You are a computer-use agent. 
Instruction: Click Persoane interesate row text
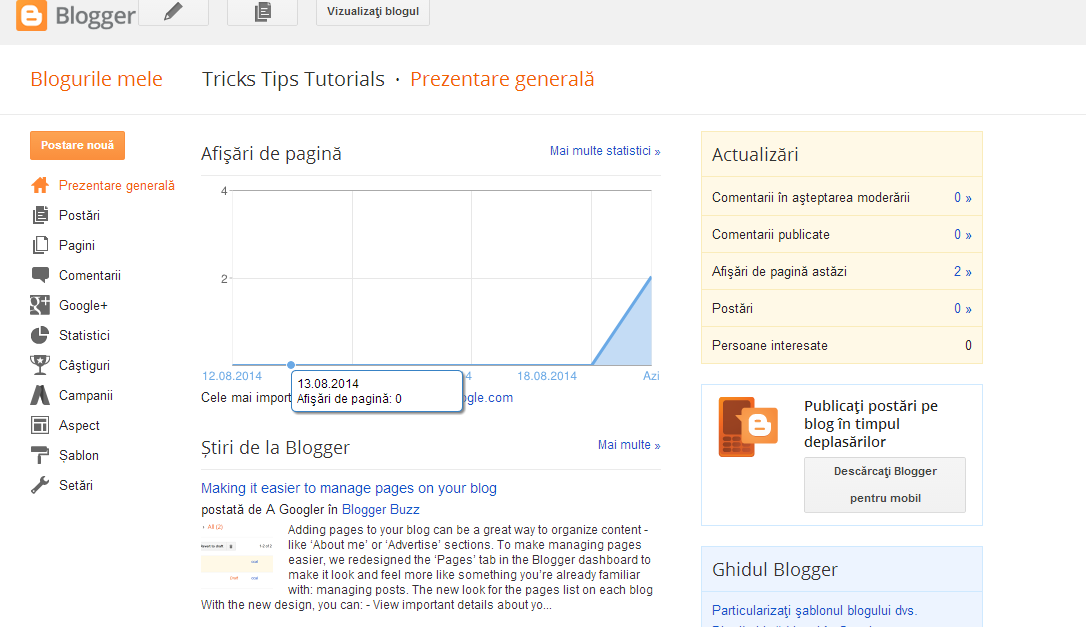(x=769, y=346)
